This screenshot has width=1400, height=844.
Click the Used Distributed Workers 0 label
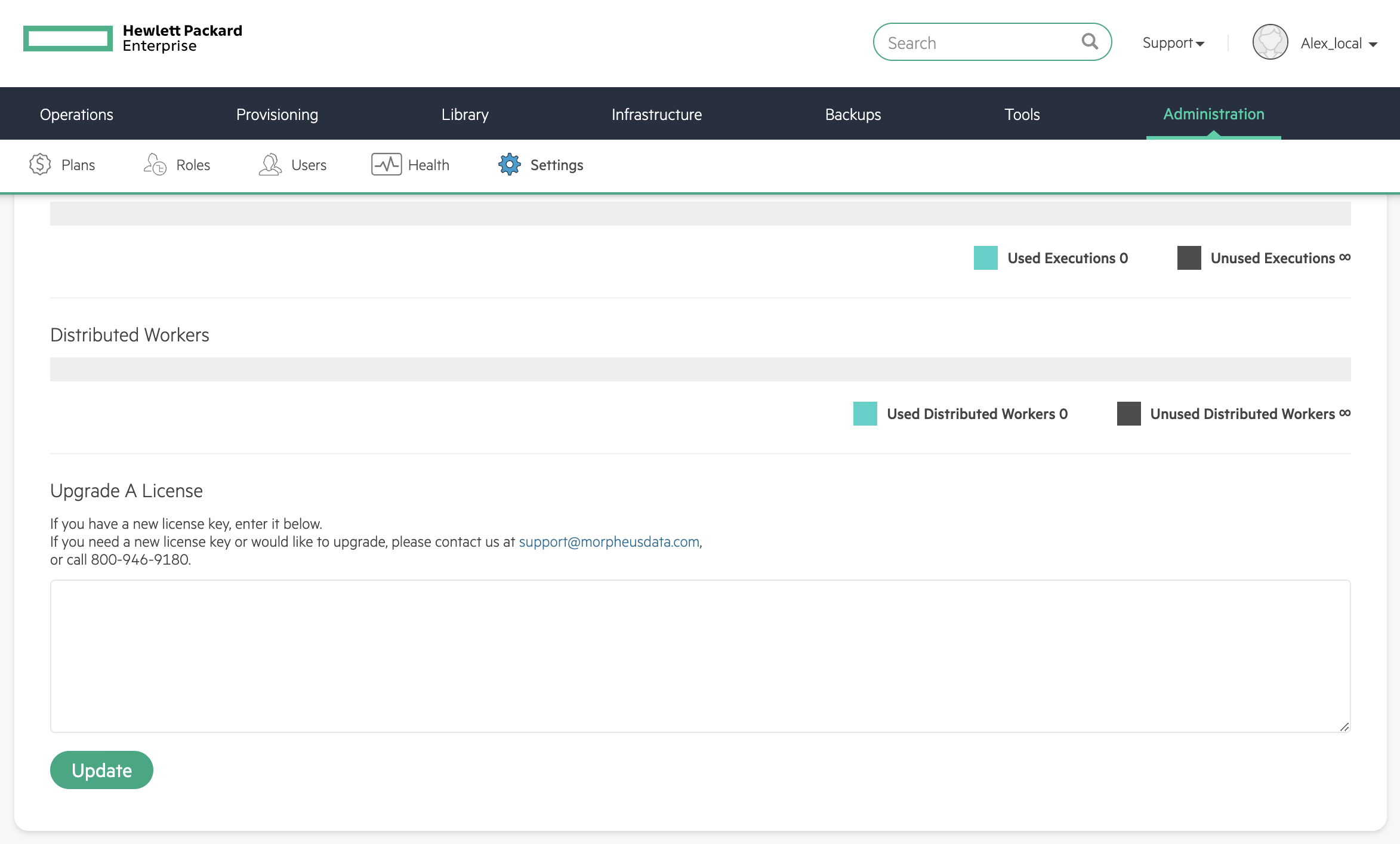(x=977, y=414)
